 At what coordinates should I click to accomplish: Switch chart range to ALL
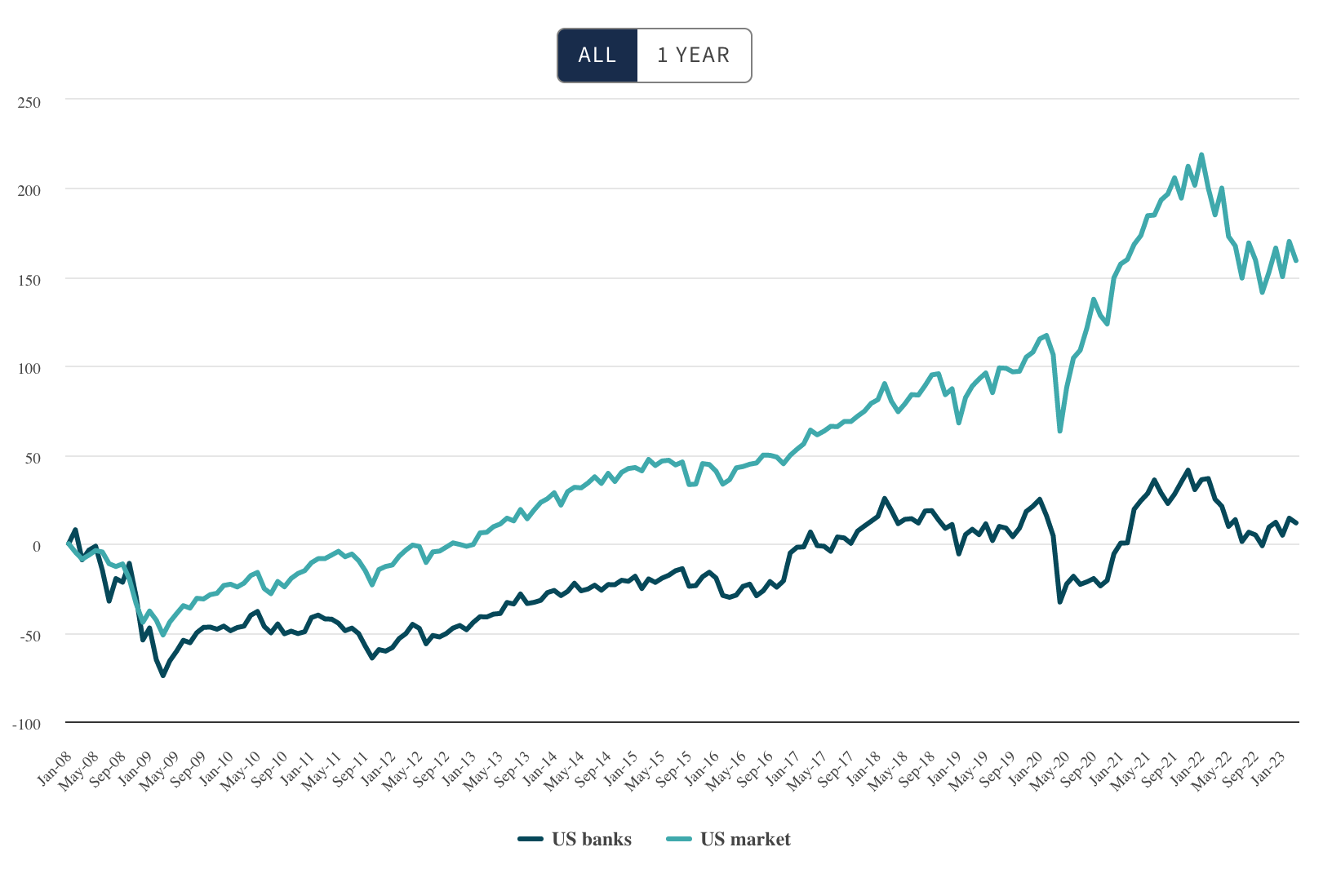click(597, 55)
